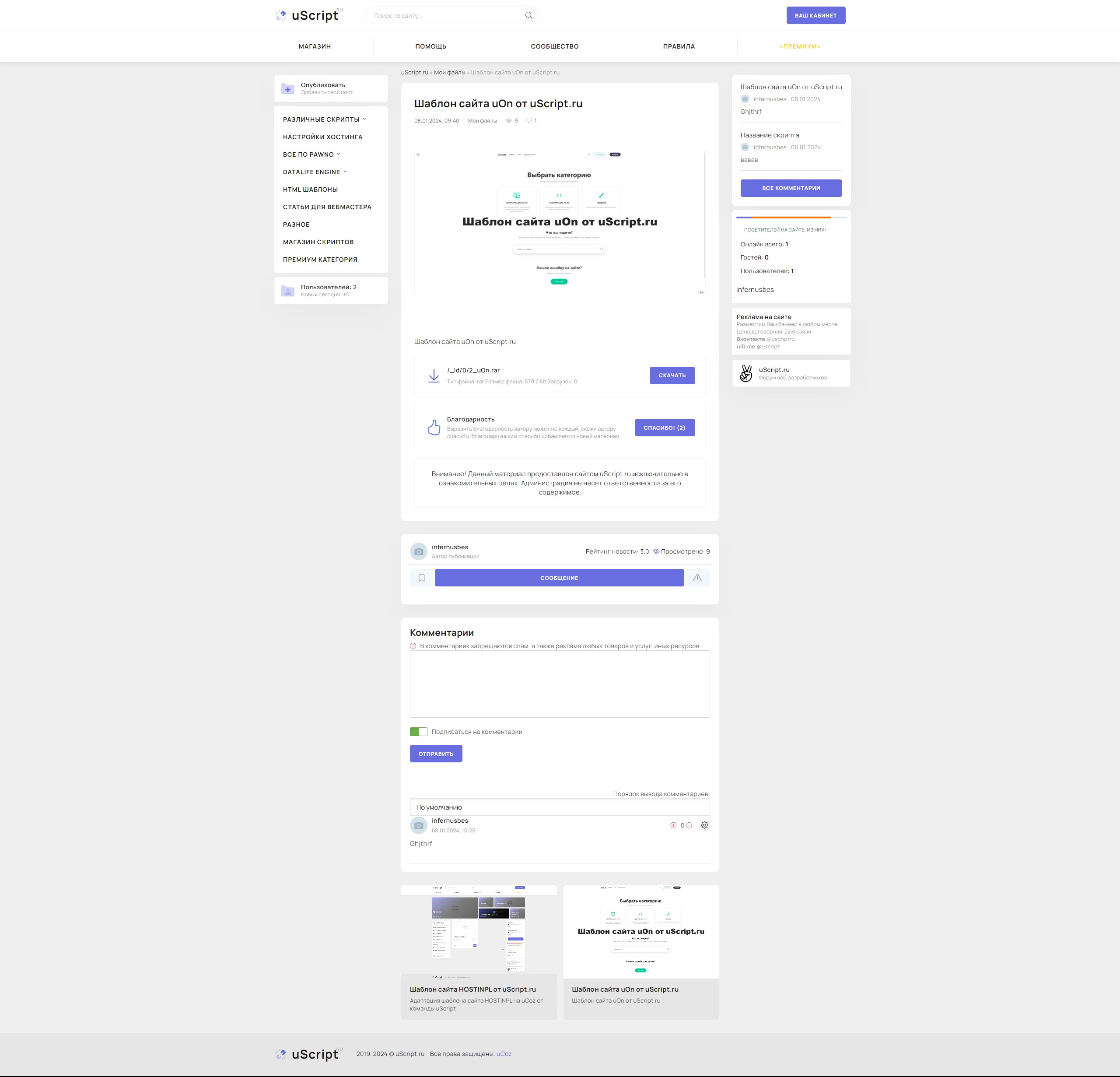Toggle subscribe to comments switch

pos(418,732)
